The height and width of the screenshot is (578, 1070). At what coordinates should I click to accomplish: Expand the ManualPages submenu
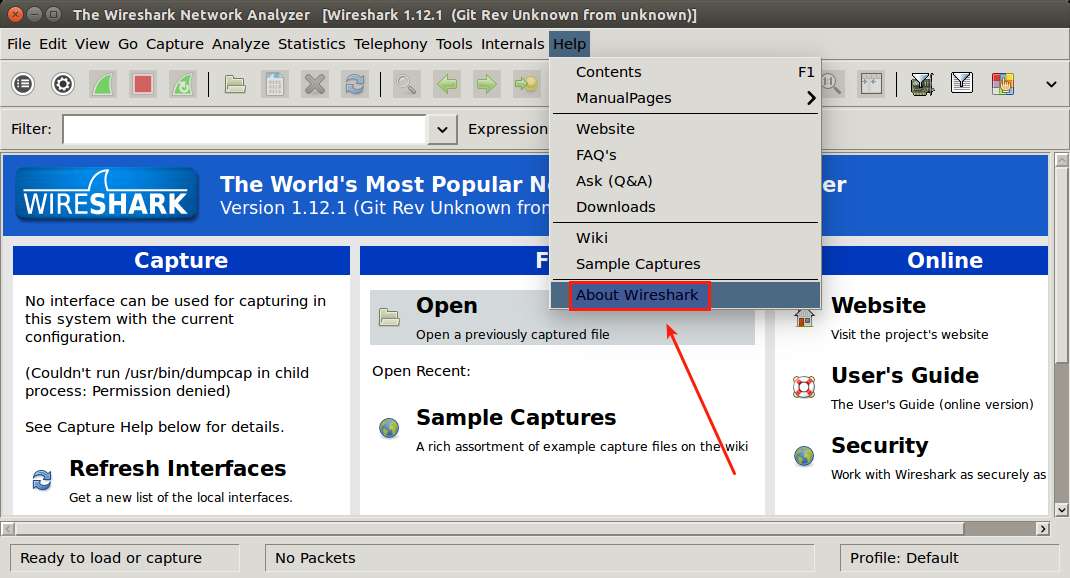(x=685, y=98)
